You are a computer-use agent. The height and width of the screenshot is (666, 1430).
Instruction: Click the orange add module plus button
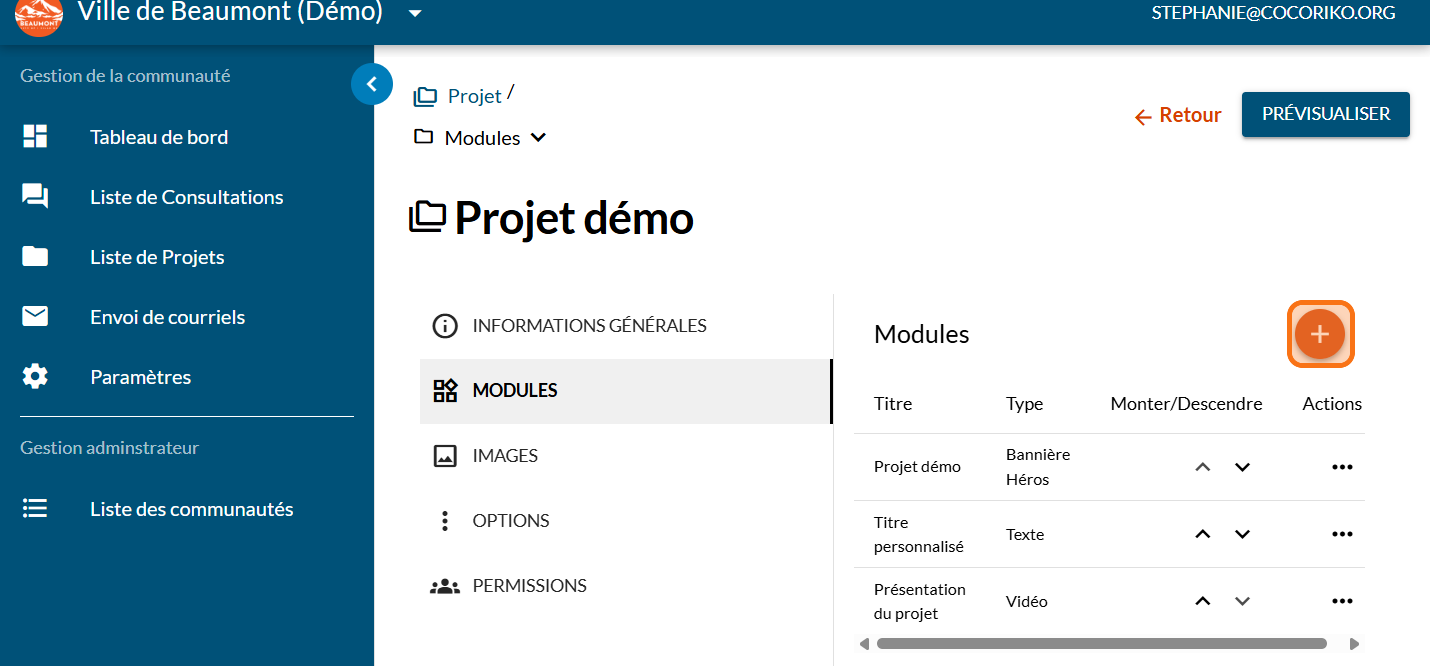coord(1319,334)
